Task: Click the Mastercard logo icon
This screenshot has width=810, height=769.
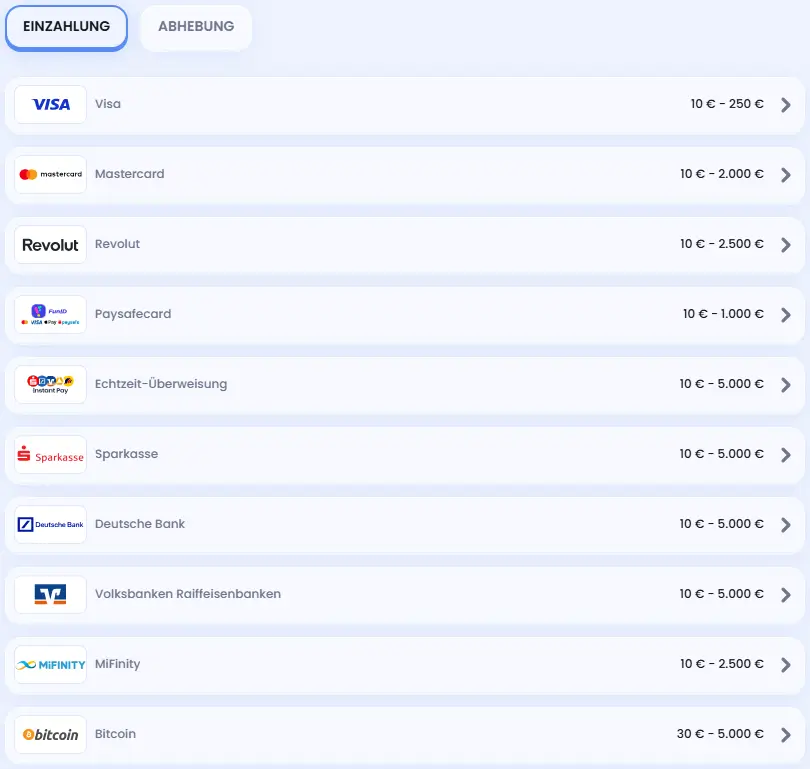Action: [x=50, y=175]
